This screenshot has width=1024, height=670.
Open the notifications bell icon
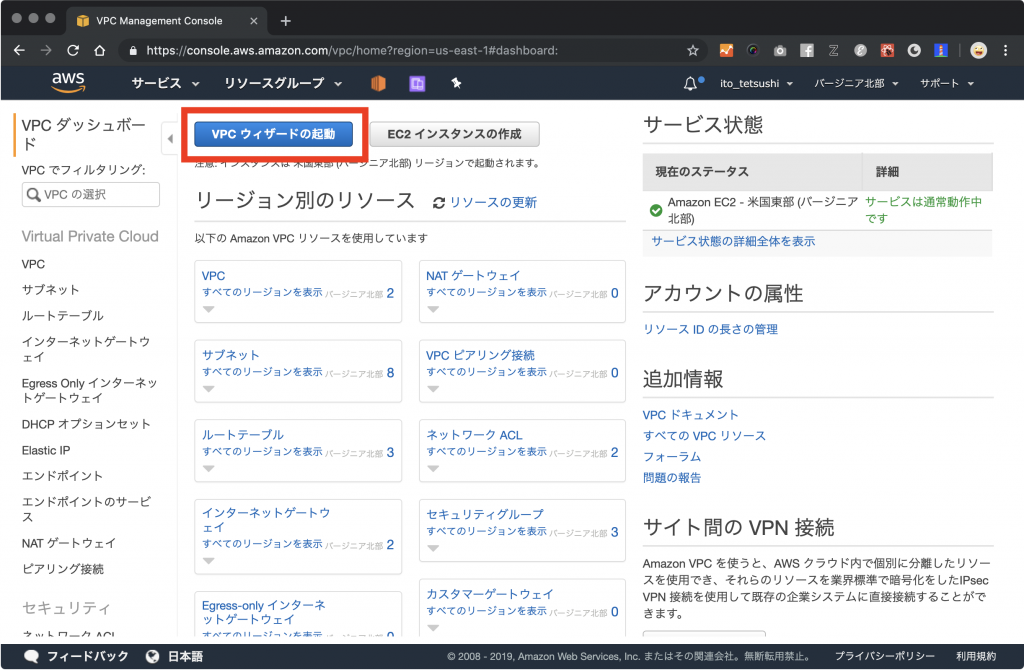(690, 84)
